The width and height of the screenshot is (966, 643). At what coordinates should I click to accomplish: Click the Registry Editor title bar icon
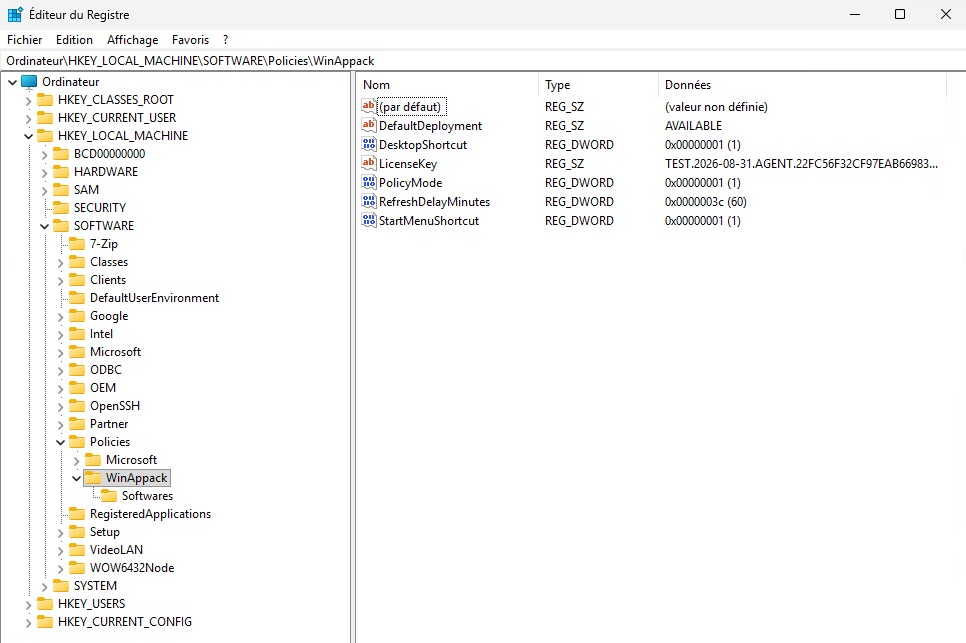(15, 14)
